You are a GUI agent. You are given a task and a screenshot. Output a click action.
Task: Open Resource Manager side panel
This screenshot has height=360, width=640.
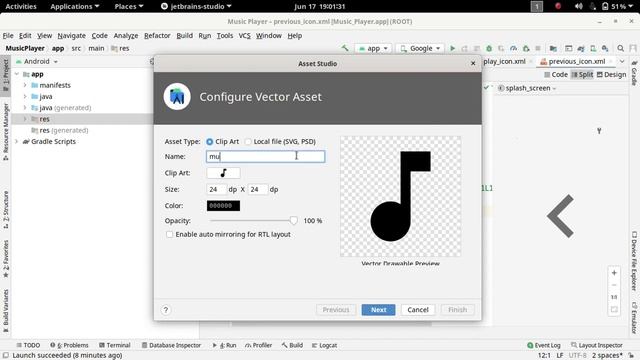pos(6,132)
